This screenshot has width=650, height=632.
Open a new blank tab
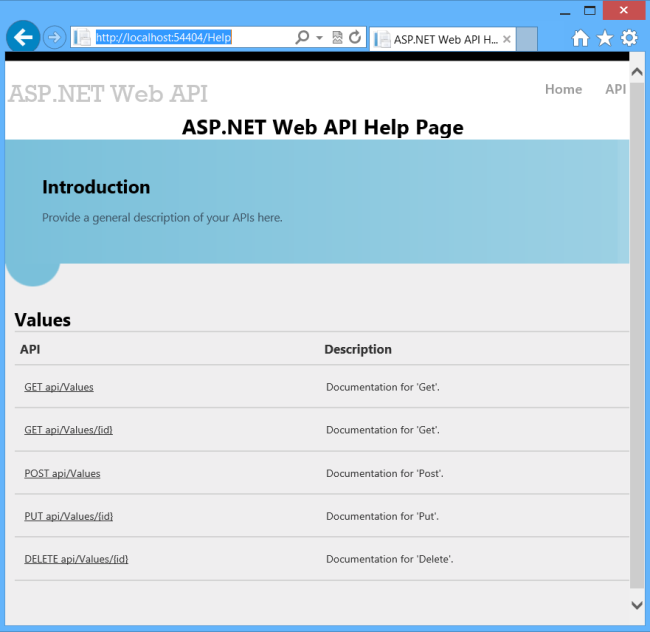(527, 40)
